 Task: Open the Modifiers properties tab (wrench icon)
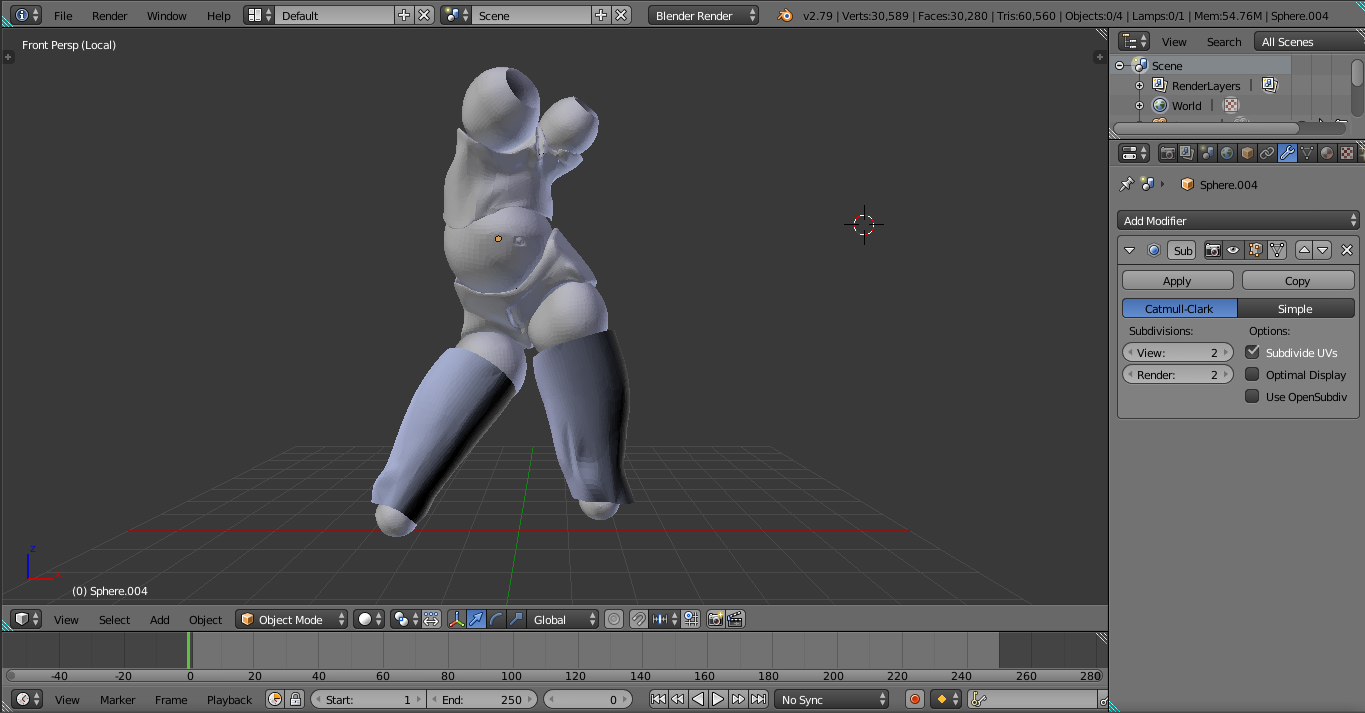pos(1287,153)
